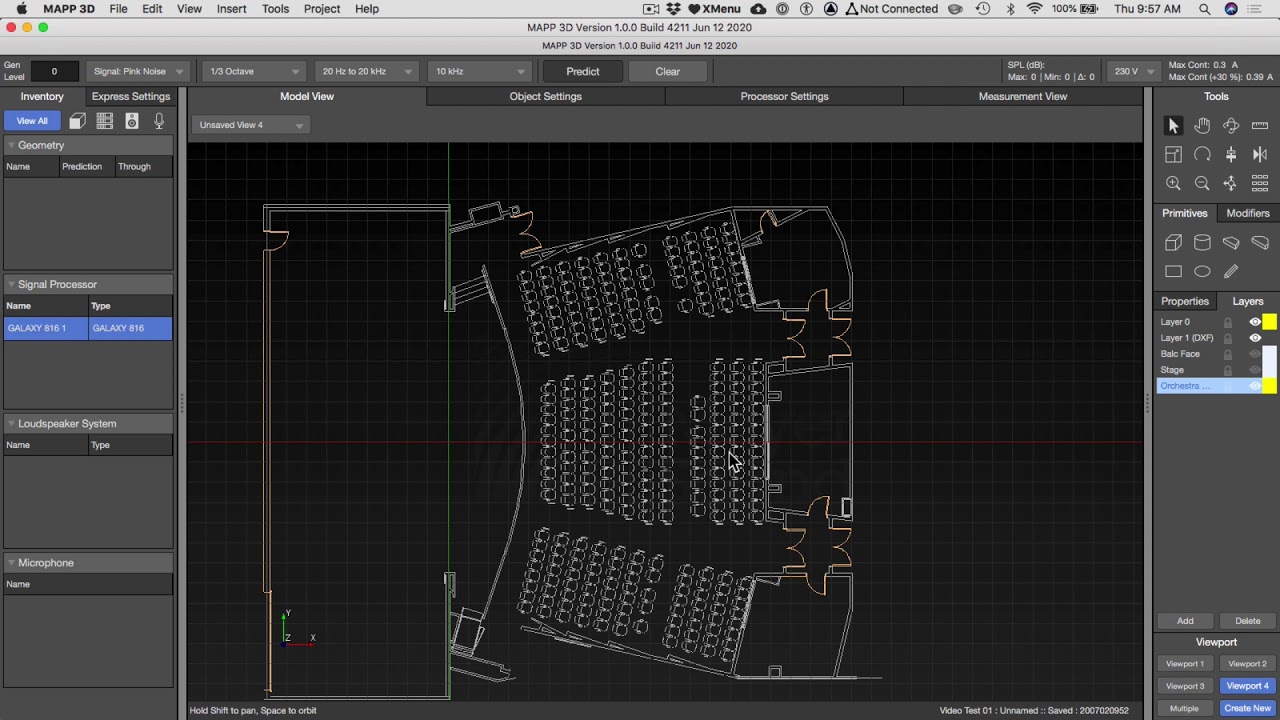The image size is (1280, 720).
Task: Select the ruler measure tool
Action: [1260, 125]
